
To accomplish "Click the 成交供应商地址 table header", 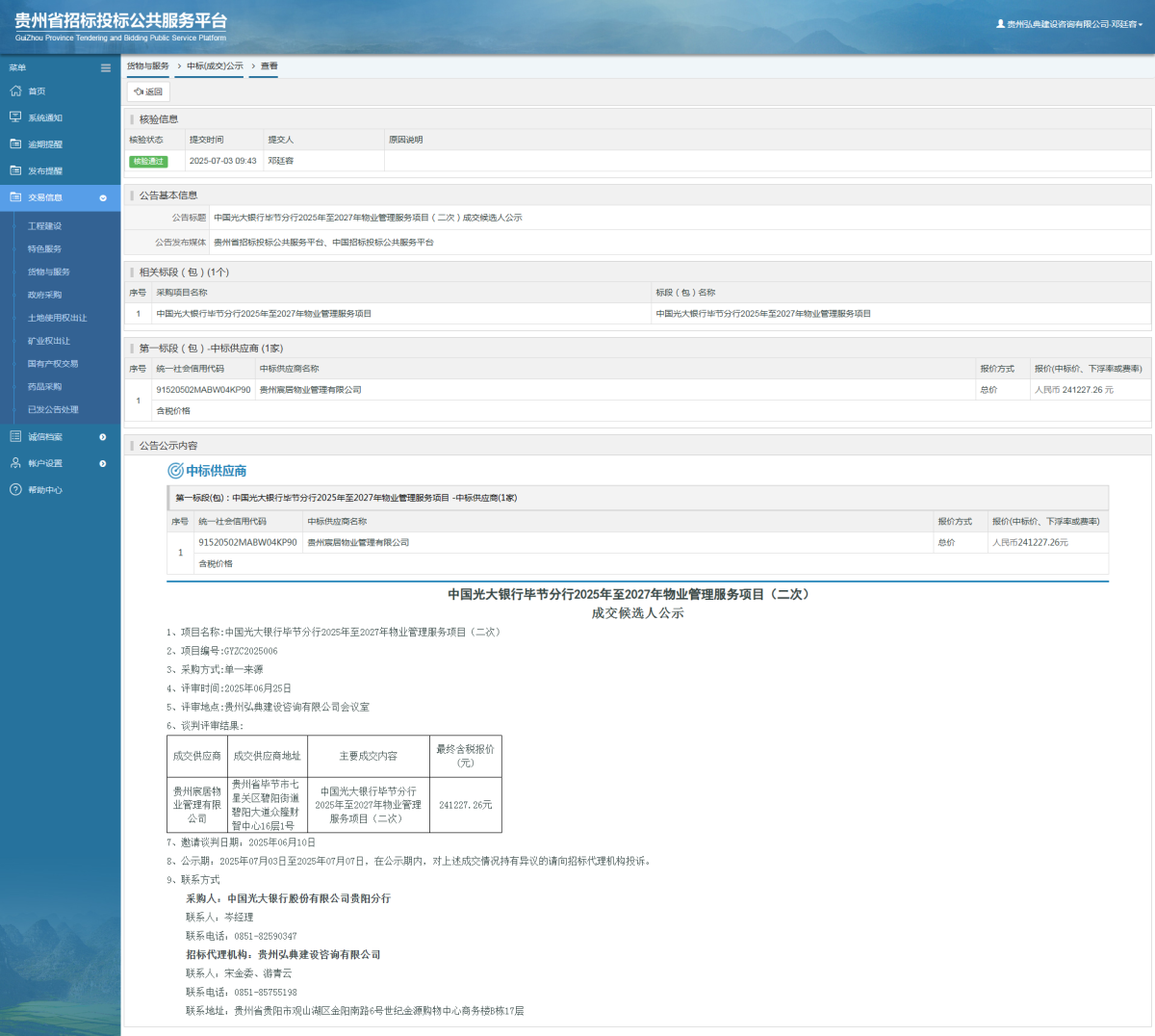I will tap(268, 757).
